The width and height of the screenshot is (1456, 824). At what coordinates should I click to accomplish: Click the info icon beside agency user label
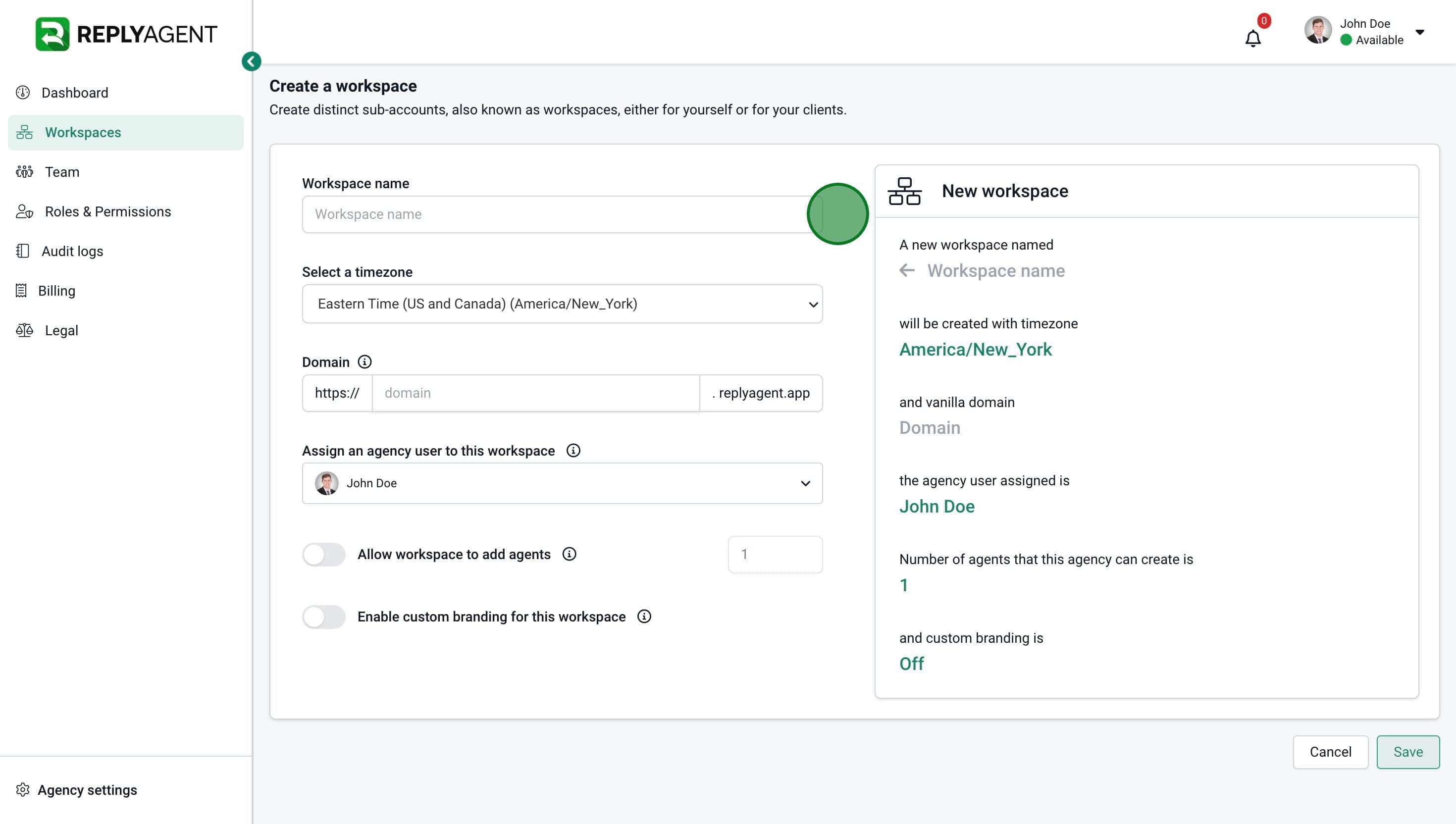click(x=573, y=451)
